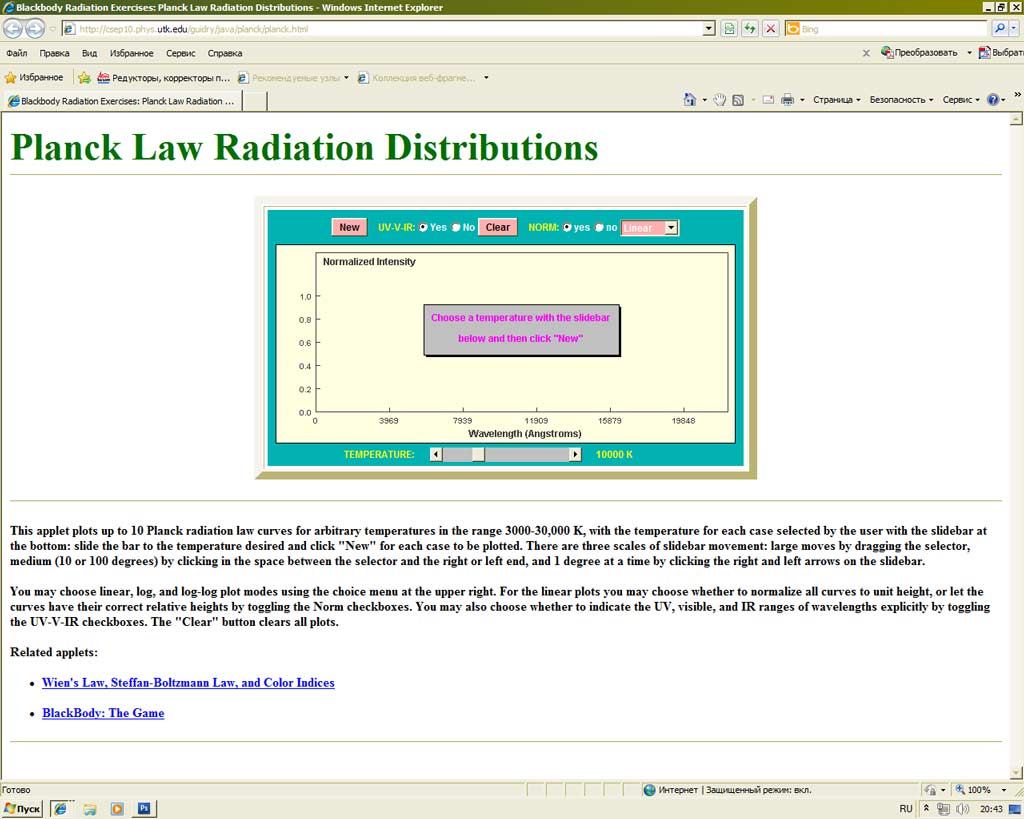Open the Пуск start button
The height and width of the screenshot is (819, 1024).
22,809
